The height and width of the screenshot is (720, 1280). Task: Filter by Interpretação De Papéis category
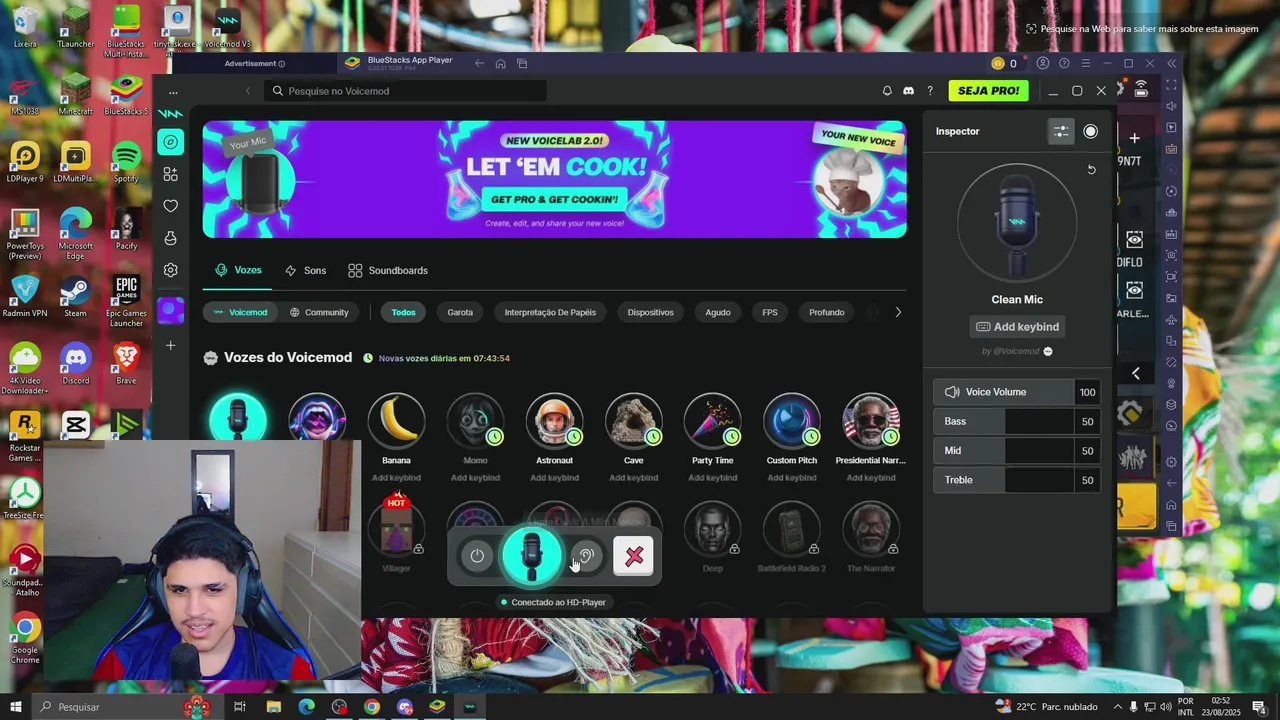point(550,312)
